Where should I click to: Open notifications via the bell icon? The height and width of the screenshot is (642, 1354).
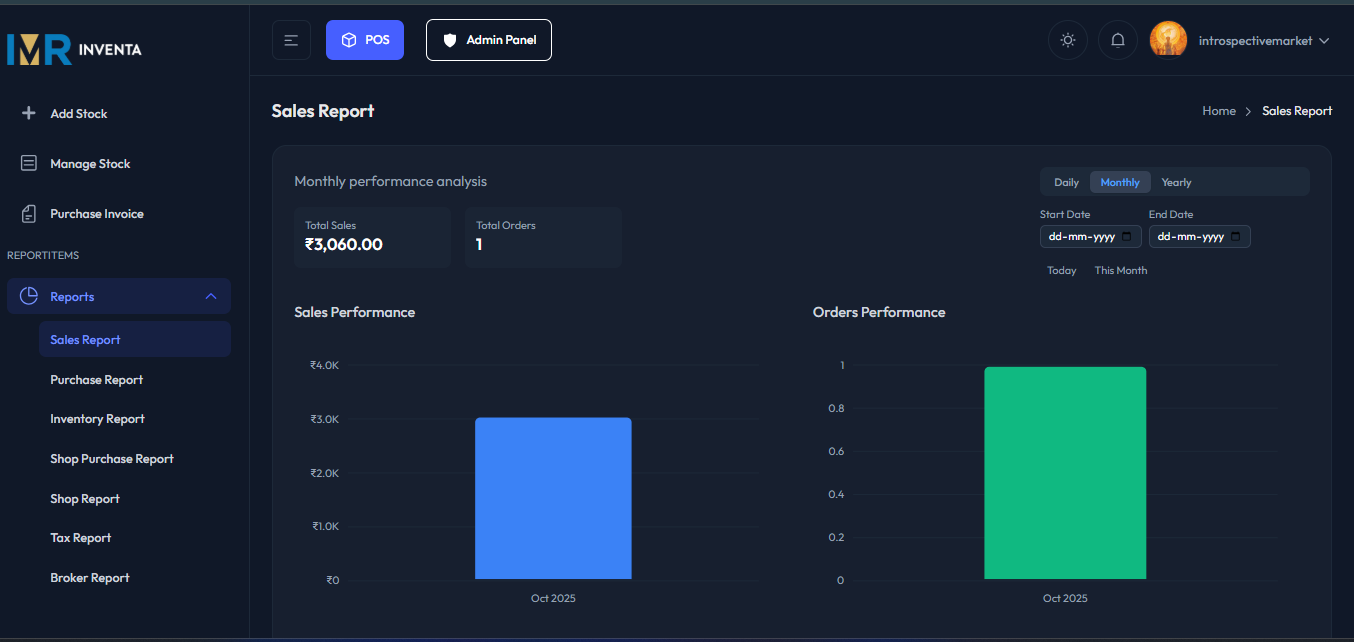(x=1117, y=39)
